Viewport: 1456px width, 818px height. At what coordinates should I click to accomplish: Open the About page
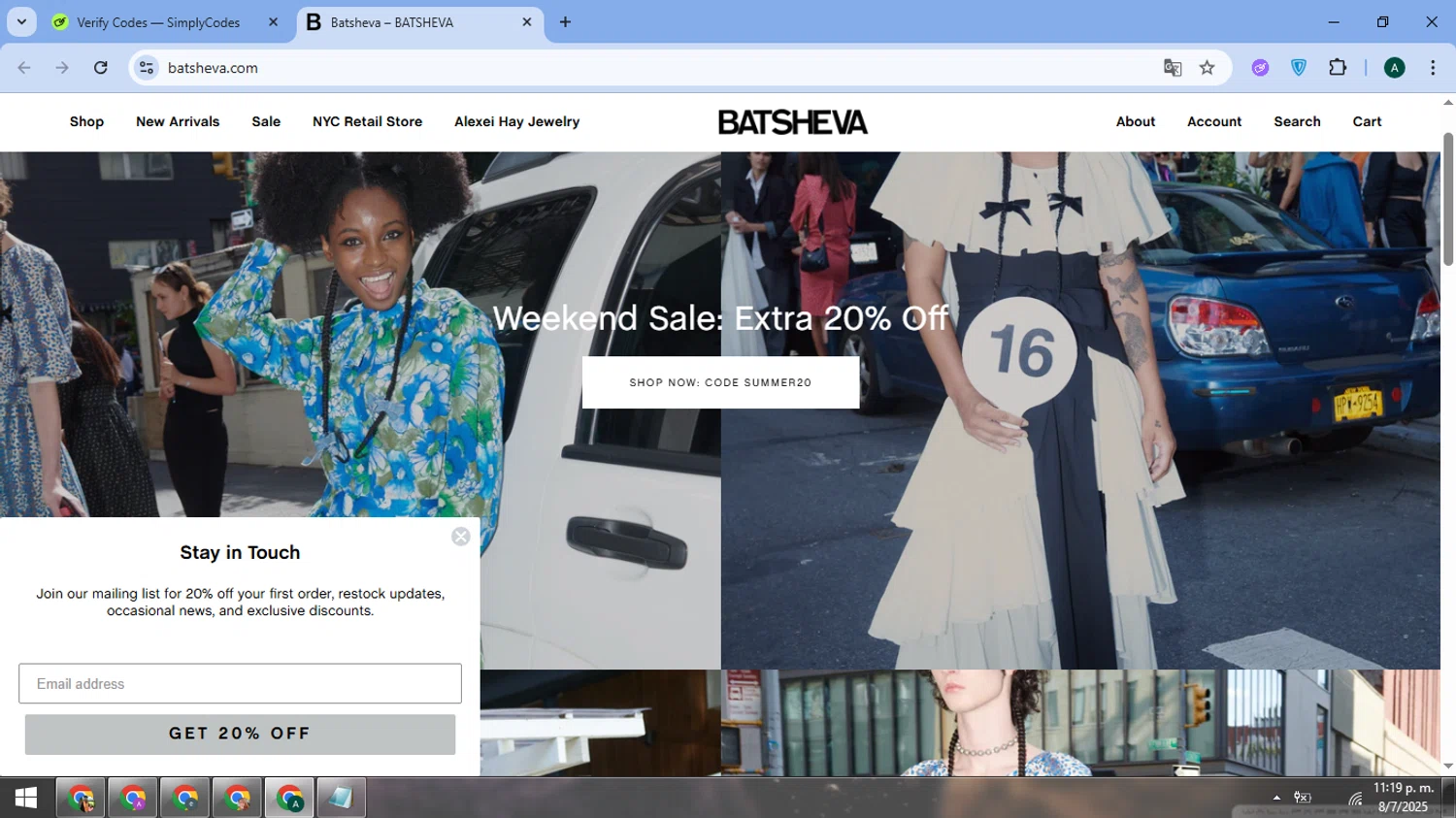1136,121
